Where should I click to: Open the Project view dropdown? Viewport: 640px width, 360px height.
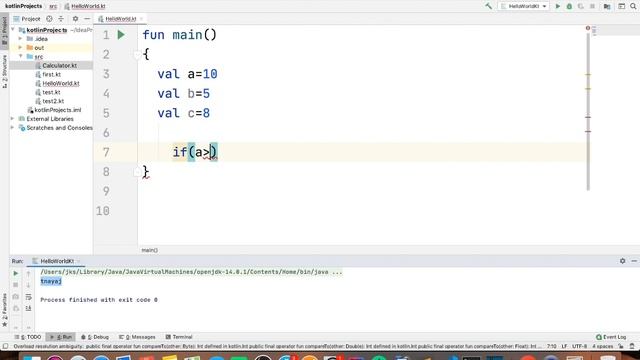[x=27, y=19]
